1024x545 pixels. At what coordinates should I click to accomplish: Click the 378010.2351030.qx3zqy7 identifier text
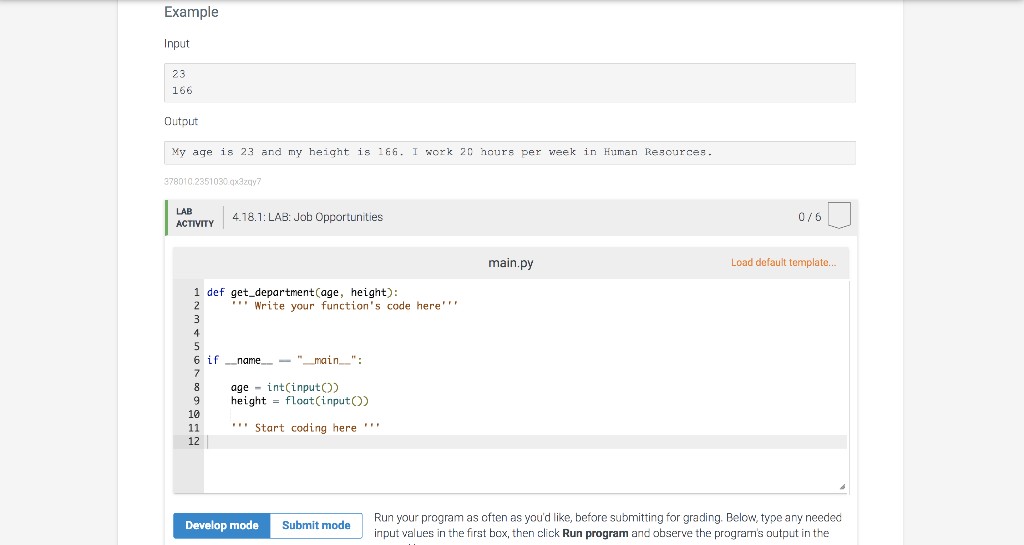click(x=213, y=181)
